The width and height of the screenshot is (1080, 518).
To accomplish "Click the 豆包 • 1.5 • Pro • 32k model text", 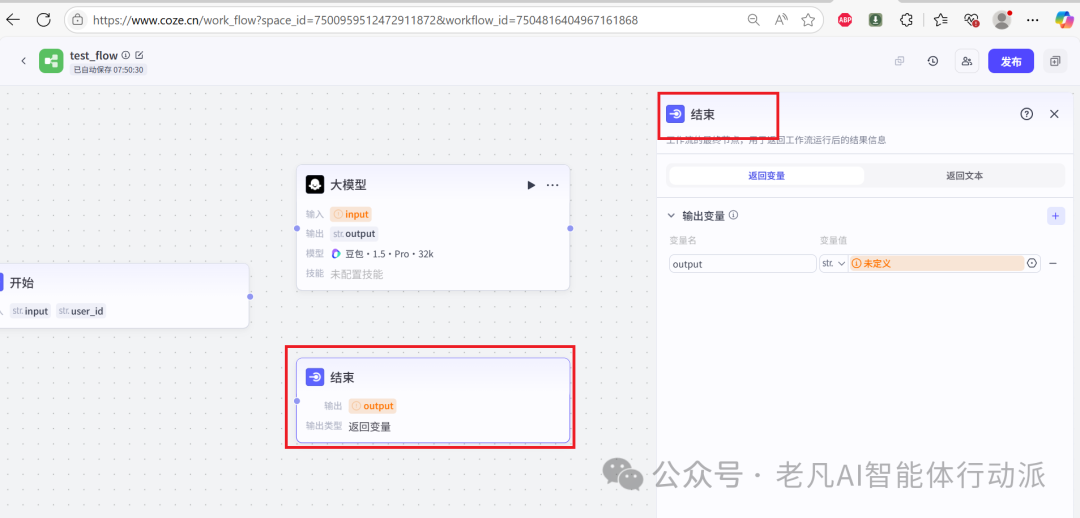I will pos(389,253).
